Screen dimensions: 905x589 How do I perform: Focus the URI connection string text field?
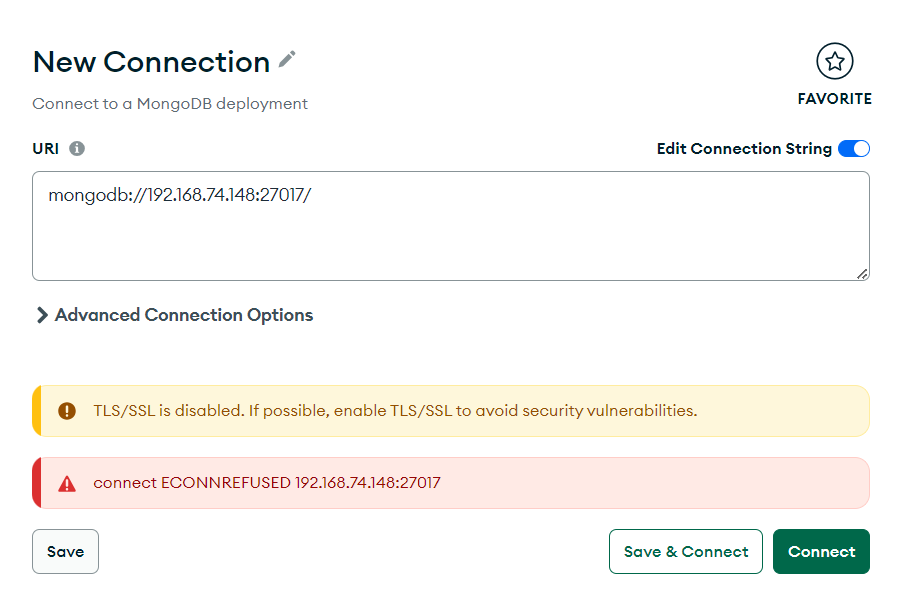(x=451, y=226)
